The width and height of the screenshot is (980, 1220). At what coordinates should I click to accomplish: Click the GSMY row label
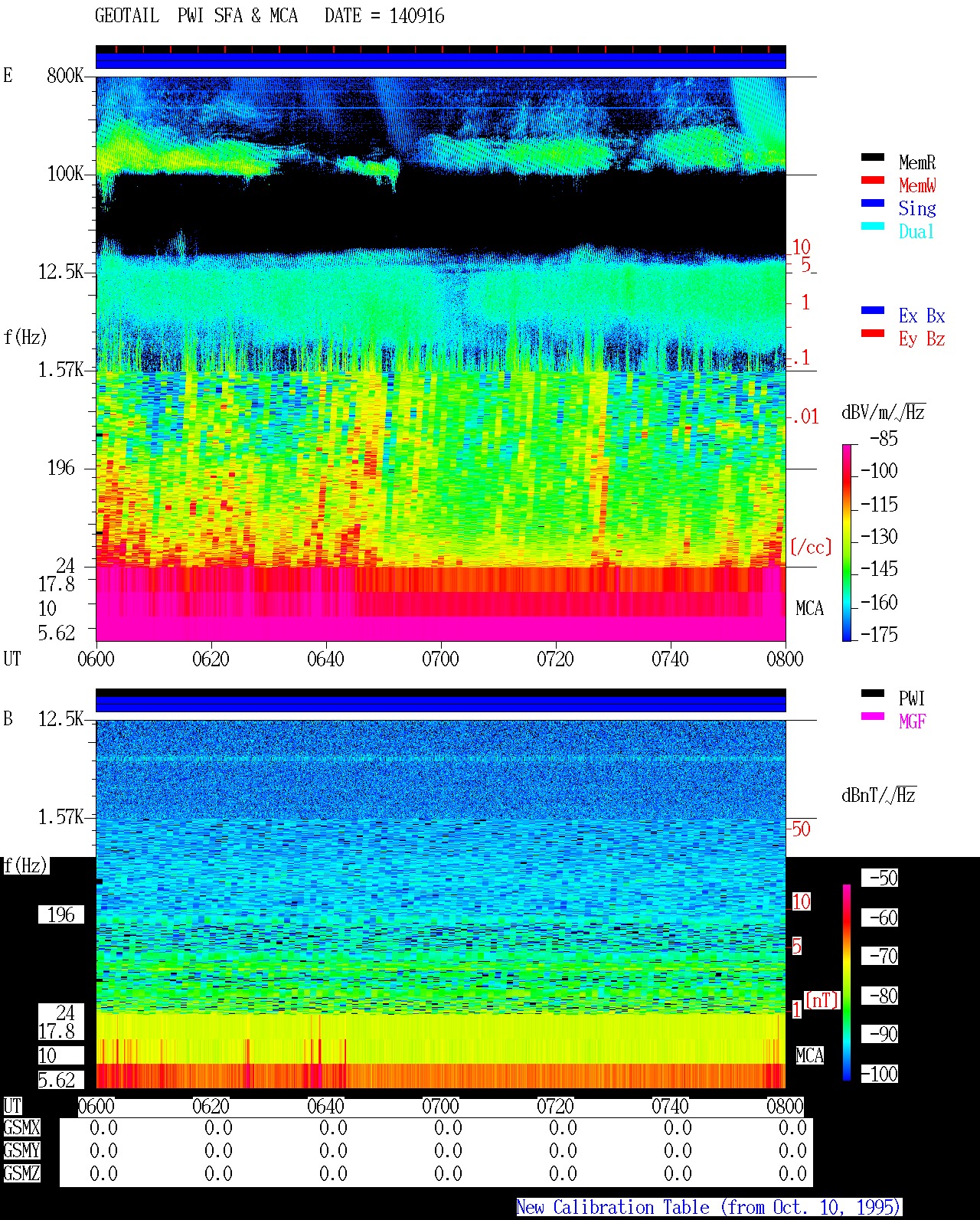(x=21, y=1151)
